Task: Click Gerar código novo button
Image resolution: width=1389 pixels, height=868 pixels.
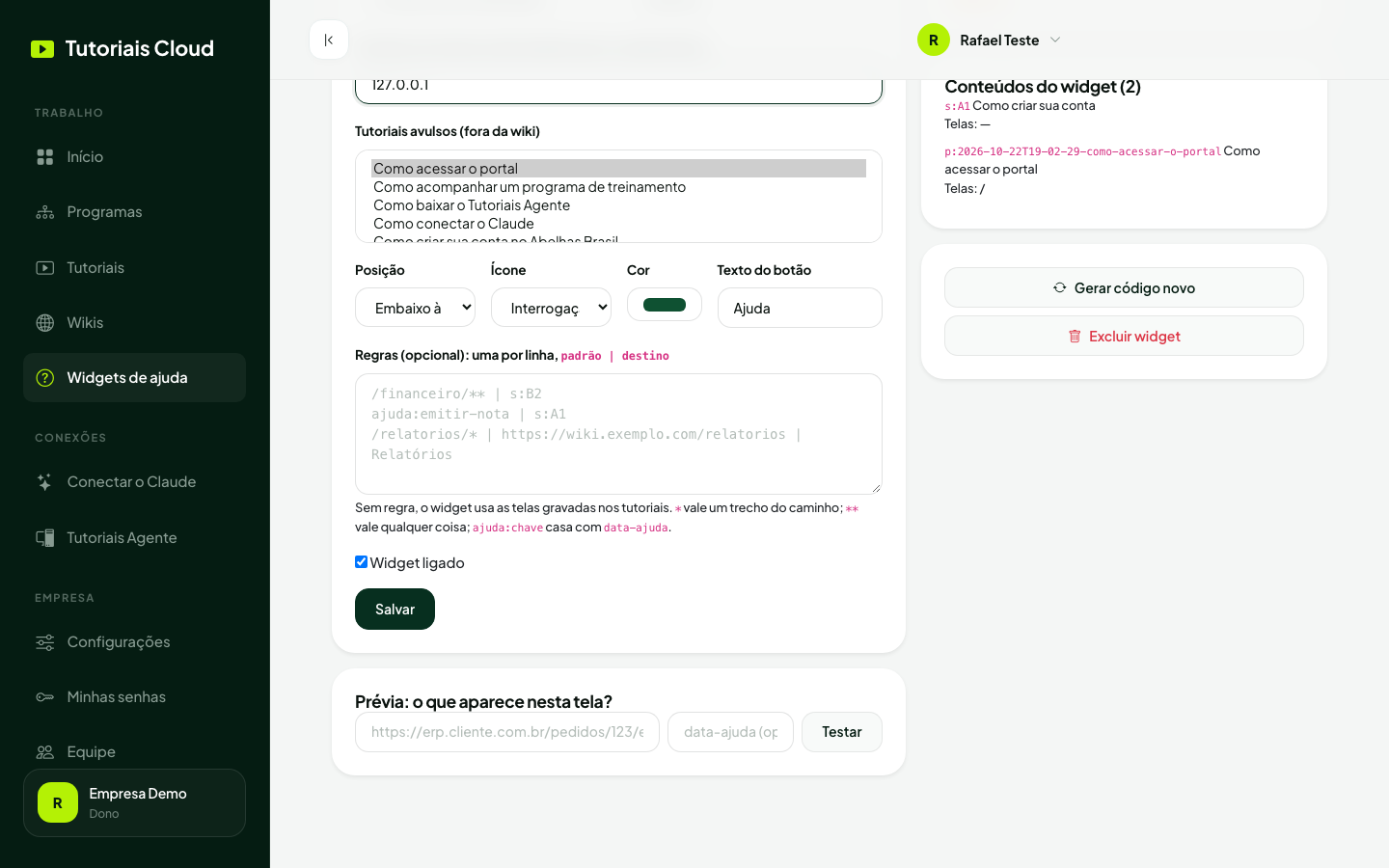Action: [1124, 287]
